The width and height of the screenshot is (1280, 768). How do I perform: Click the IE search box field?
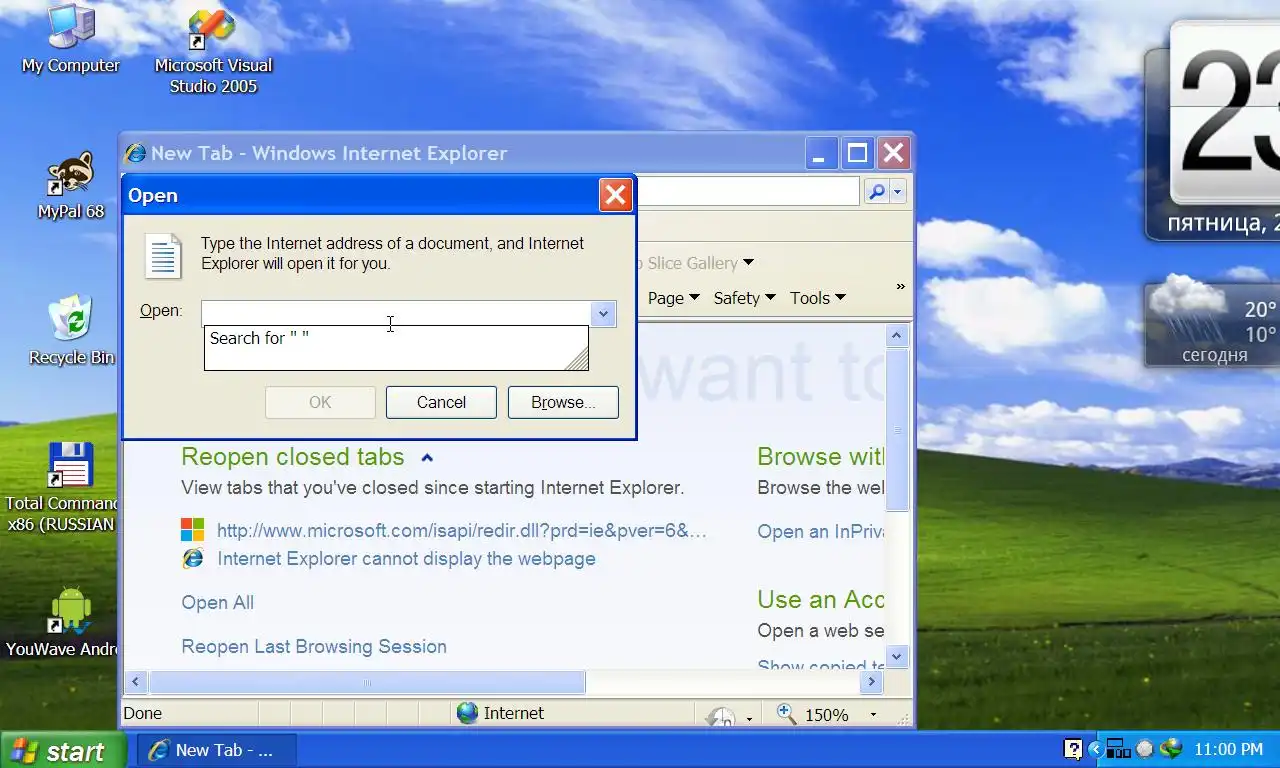(x=749, y=191)
